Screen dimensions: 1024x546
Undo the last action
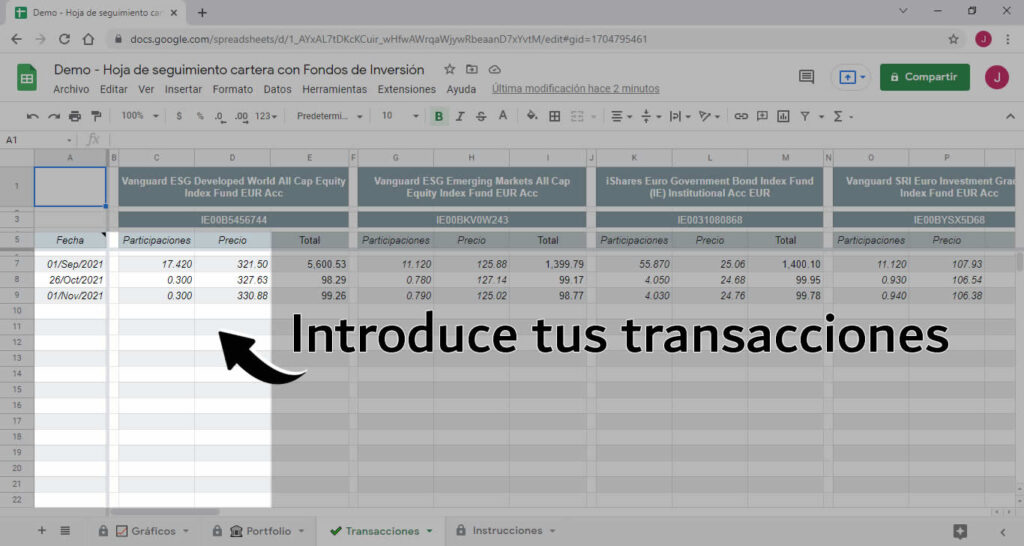coord(32,116)
